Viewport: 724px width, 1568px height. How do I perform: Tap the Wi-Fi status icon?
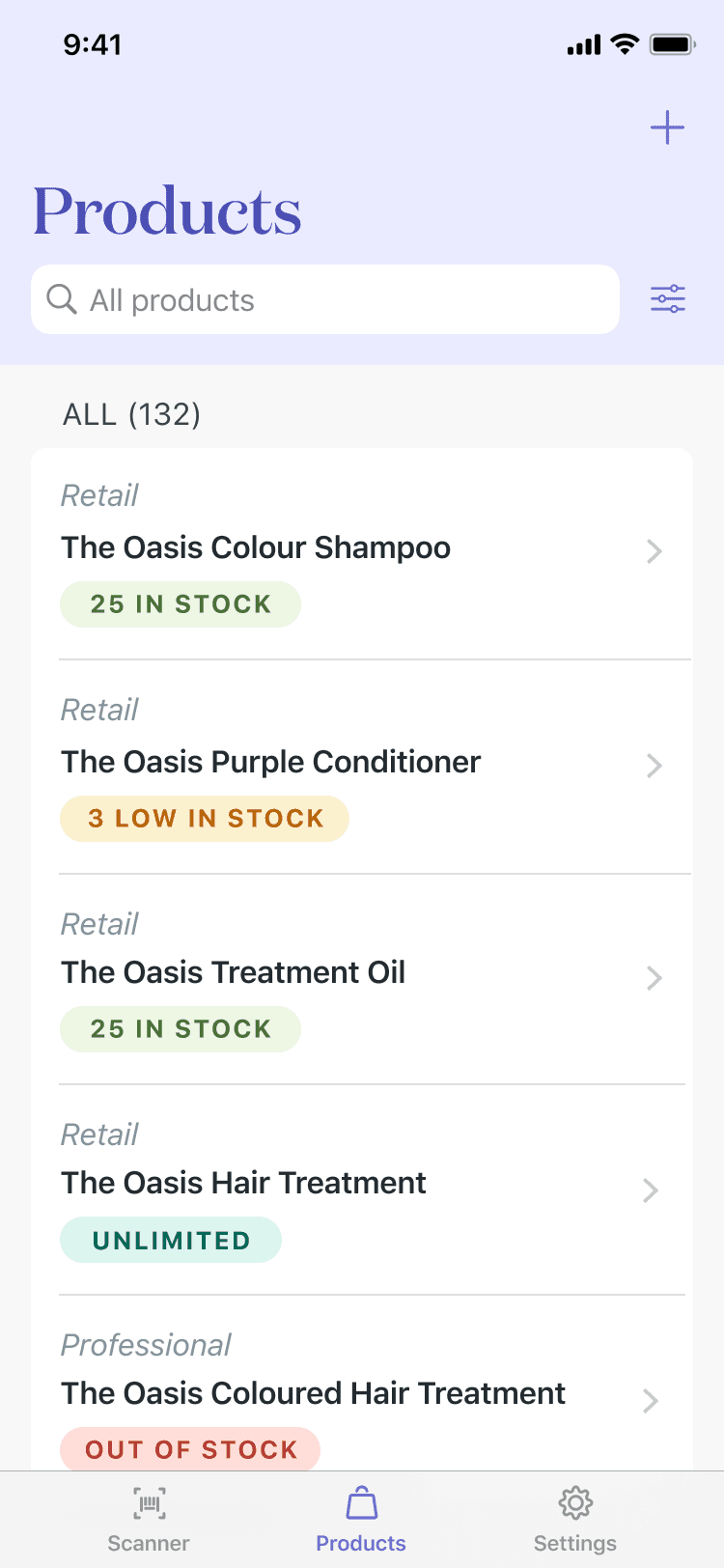pos(626,44)
